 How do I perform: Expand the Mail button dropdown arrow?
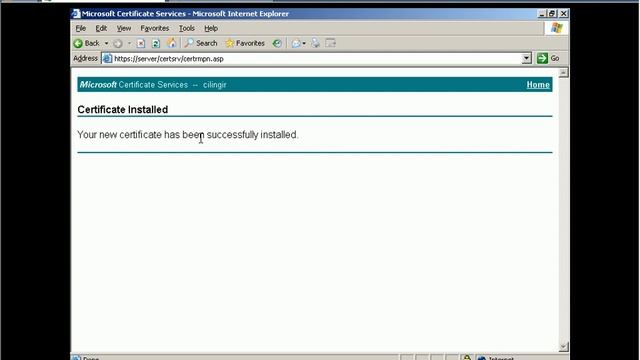(x=304, y=43)
